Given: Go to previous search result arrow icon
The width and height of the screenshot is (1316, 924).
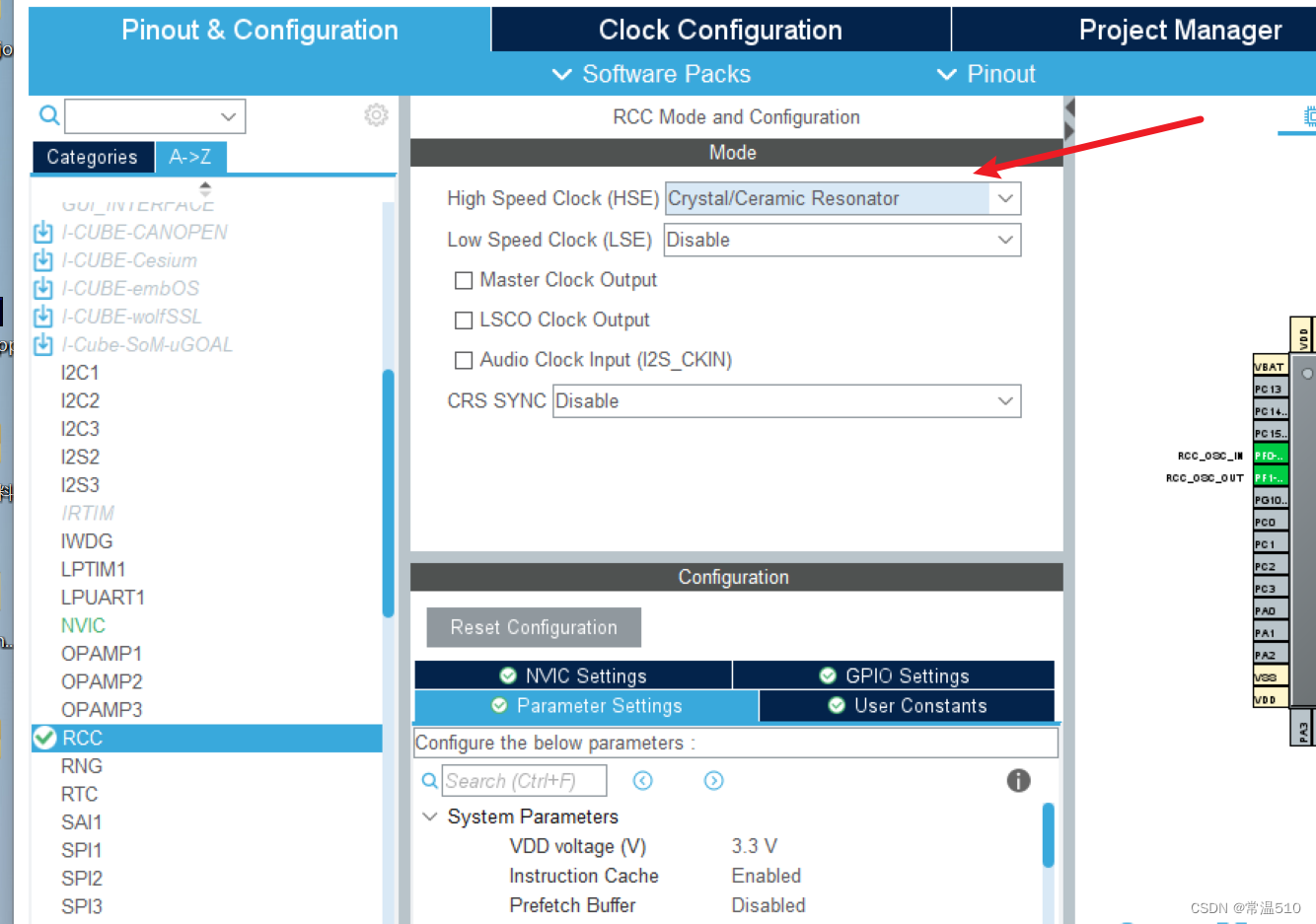Looking at the screenshot, I should click(x=643, y=781).
